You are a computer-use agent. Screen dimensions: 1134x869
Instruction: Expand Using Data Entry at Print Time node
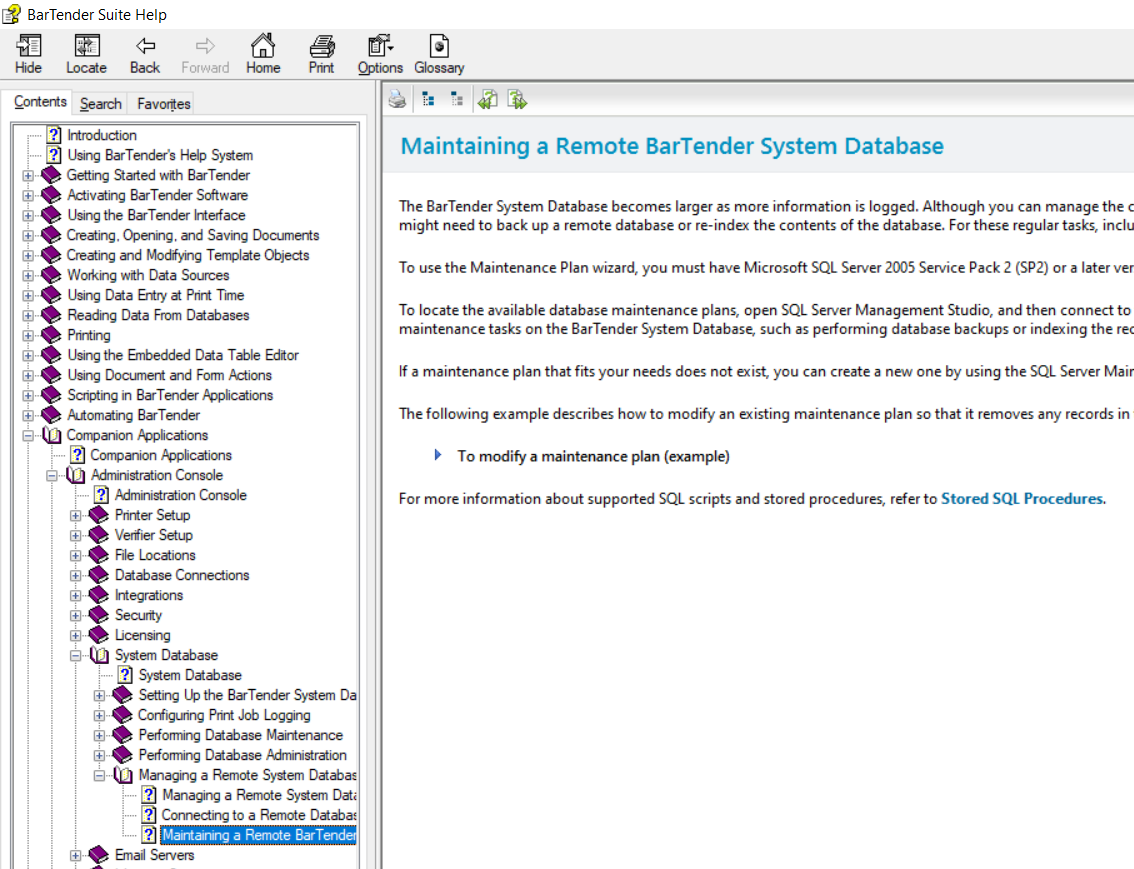pos(27,296)
